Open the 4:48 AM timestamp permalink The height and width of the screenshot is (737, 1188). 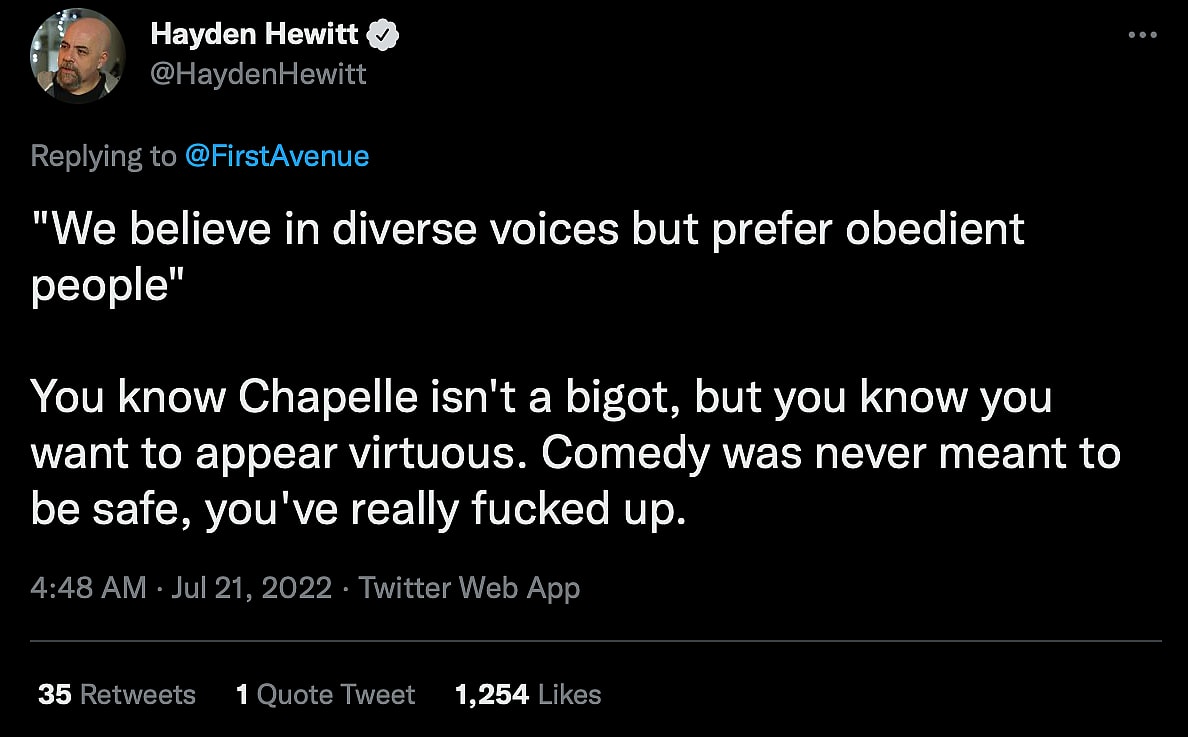pyautogui.click(x=88, y=588)
